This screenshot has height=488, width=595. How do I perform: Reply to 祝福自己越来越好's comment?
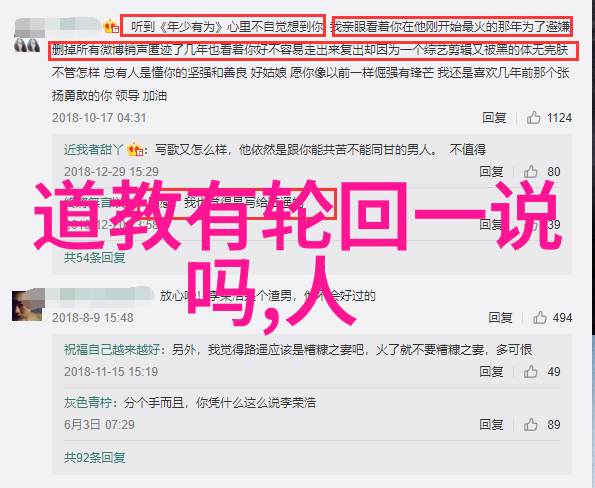click(491, 372)
